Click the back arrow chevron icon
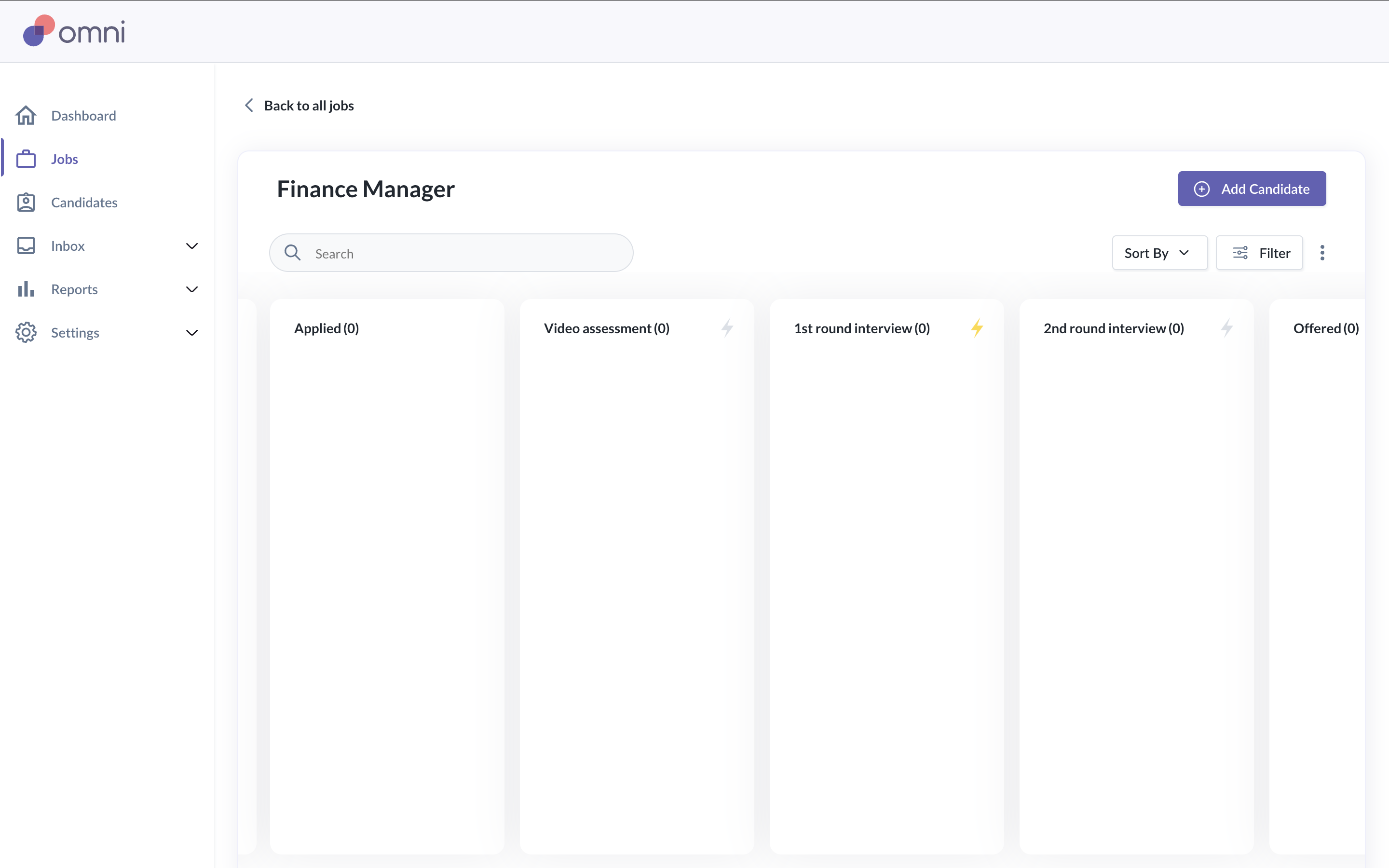Screen dimensions: 1389x868 (249, 106)
